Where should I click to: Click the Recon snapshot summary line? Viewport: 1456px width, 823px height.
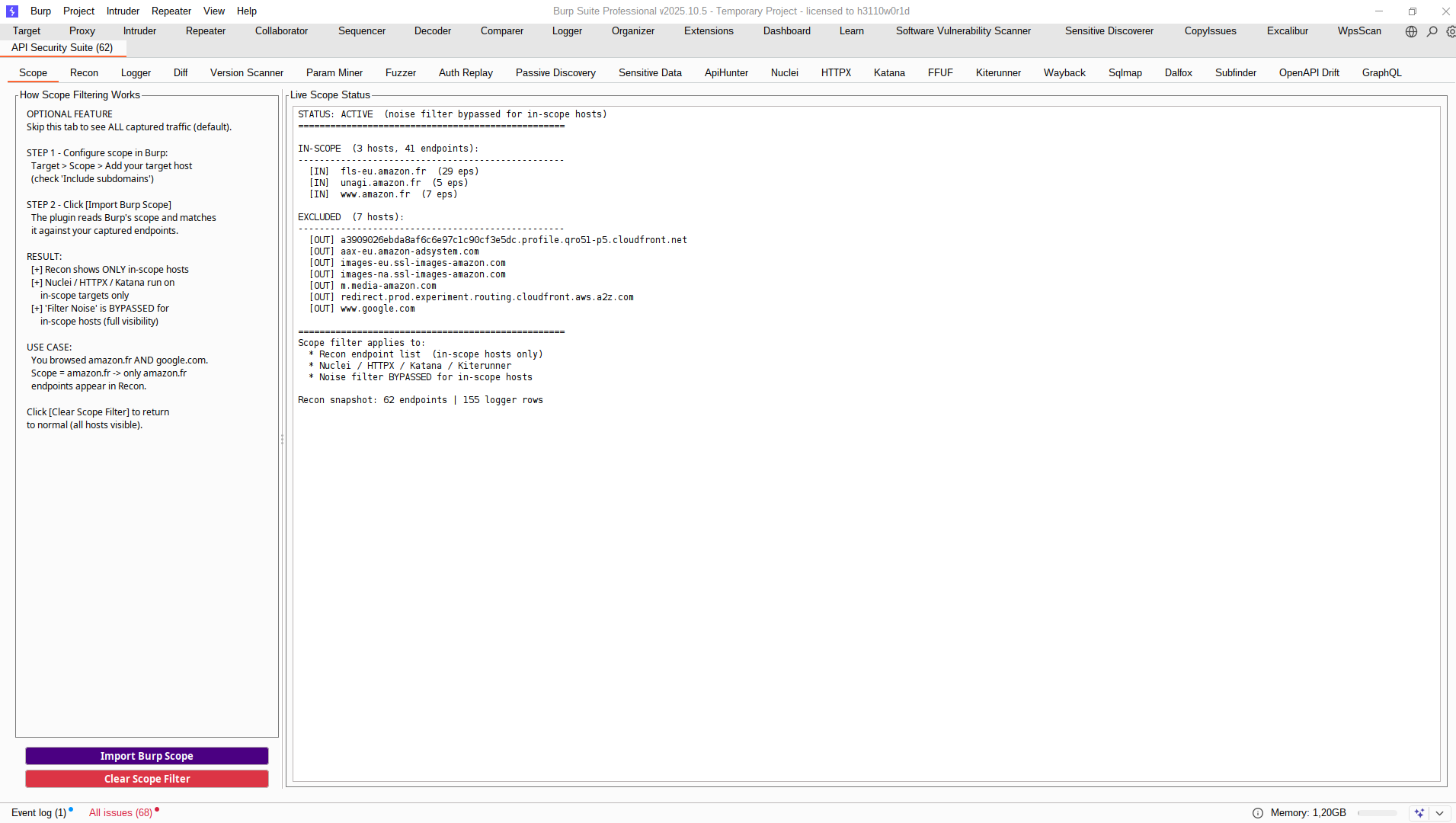[x=421, y=400]
